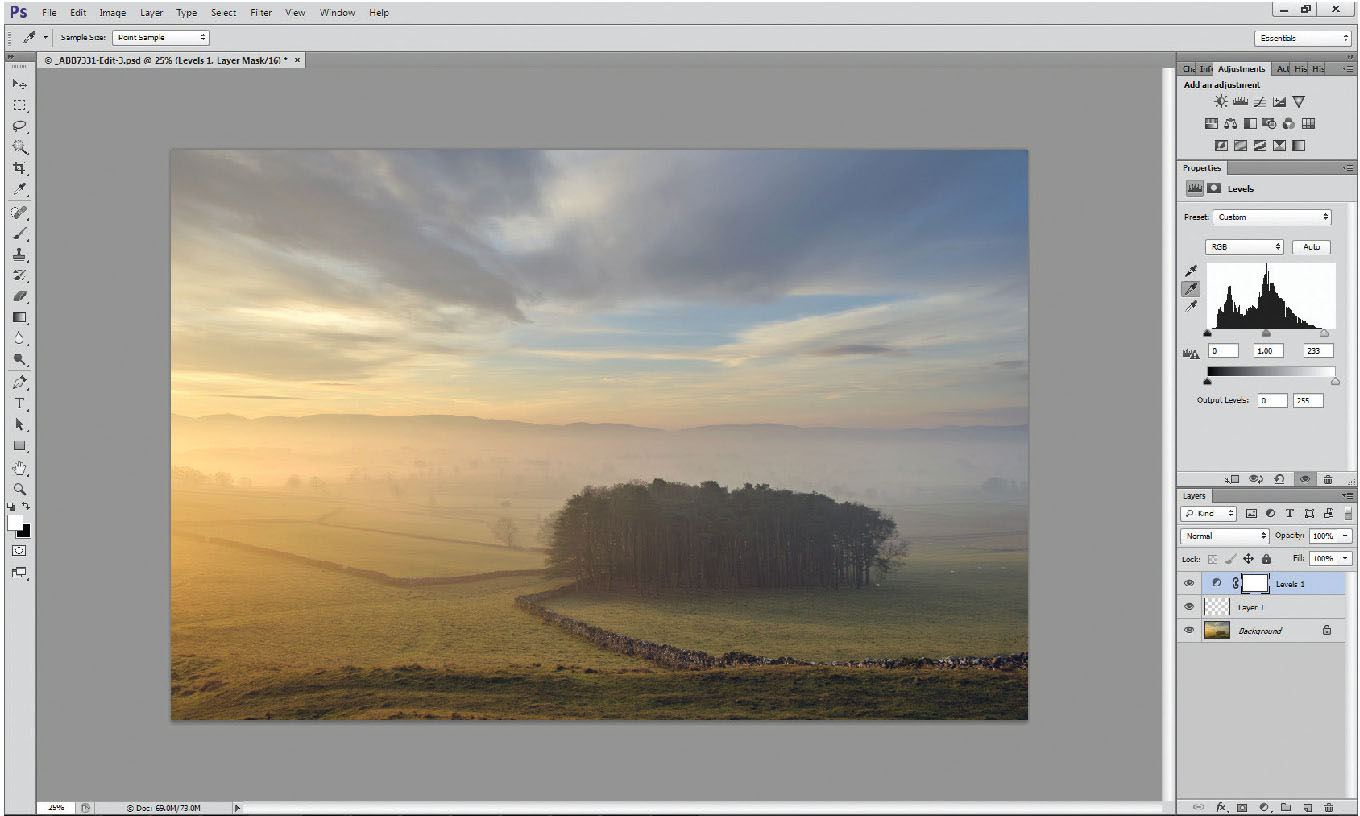Click the reset adjustment defaults button

click(1281, 479)
